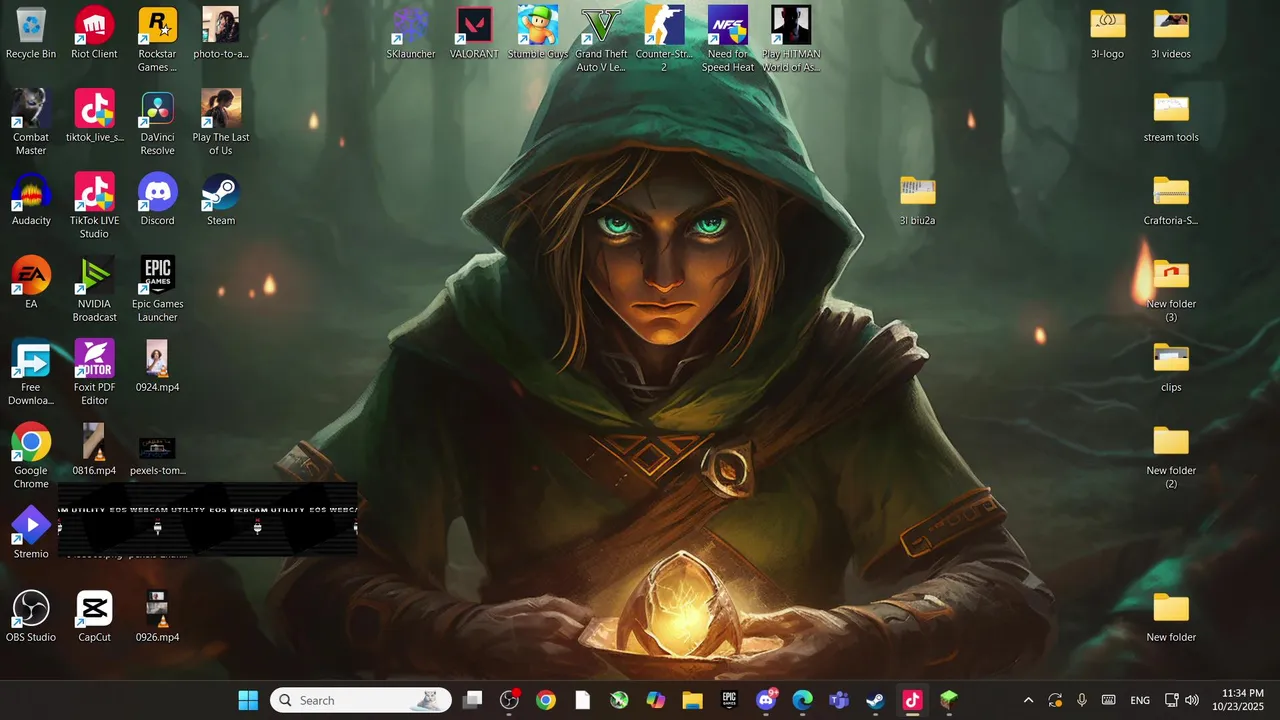1280x720 pixels.
Task: Open the Epic Games Launcher desktop shortcut
Action: tap(157, 288)
